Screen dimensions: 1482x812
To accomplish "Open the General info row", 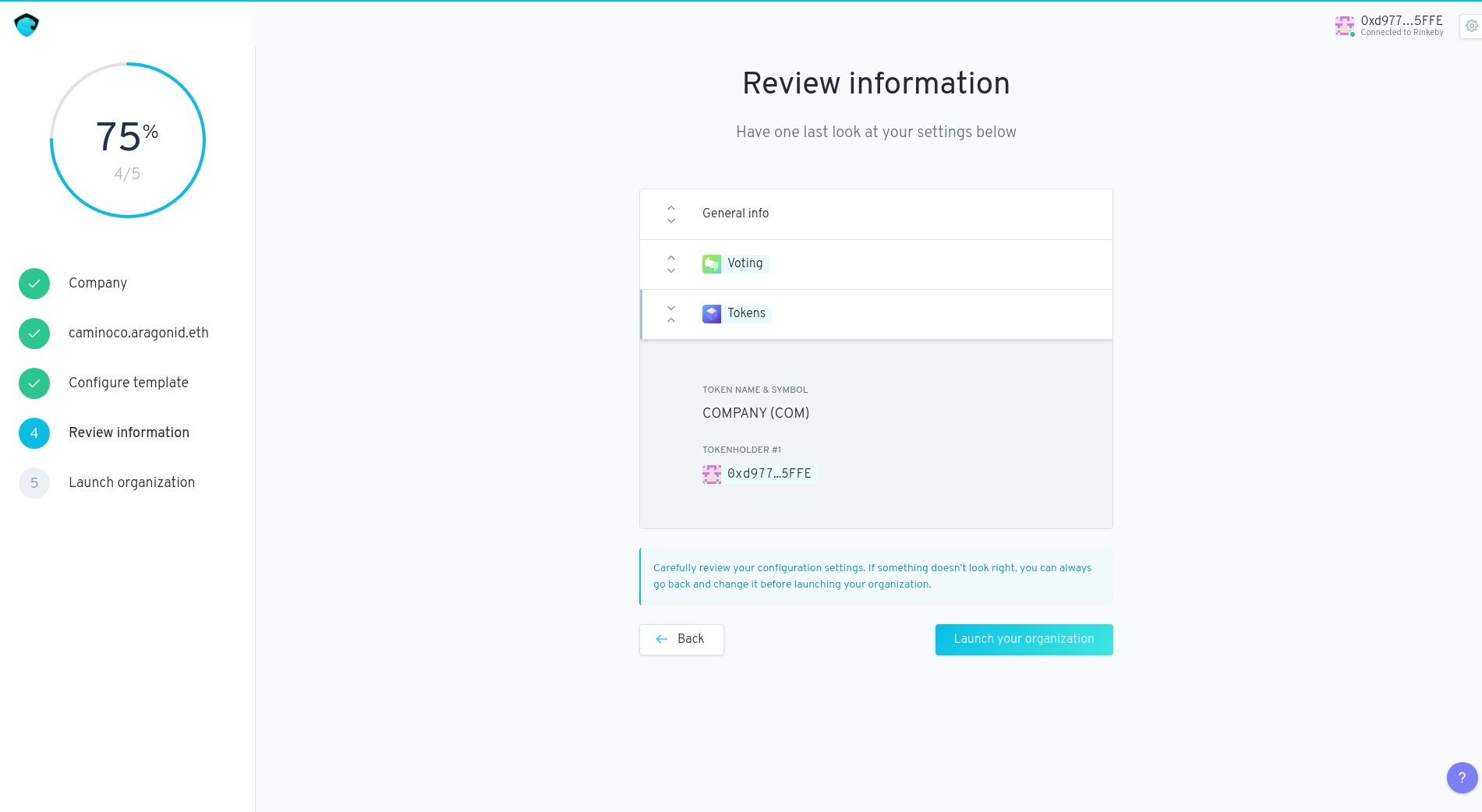I will tap(876, 214).
